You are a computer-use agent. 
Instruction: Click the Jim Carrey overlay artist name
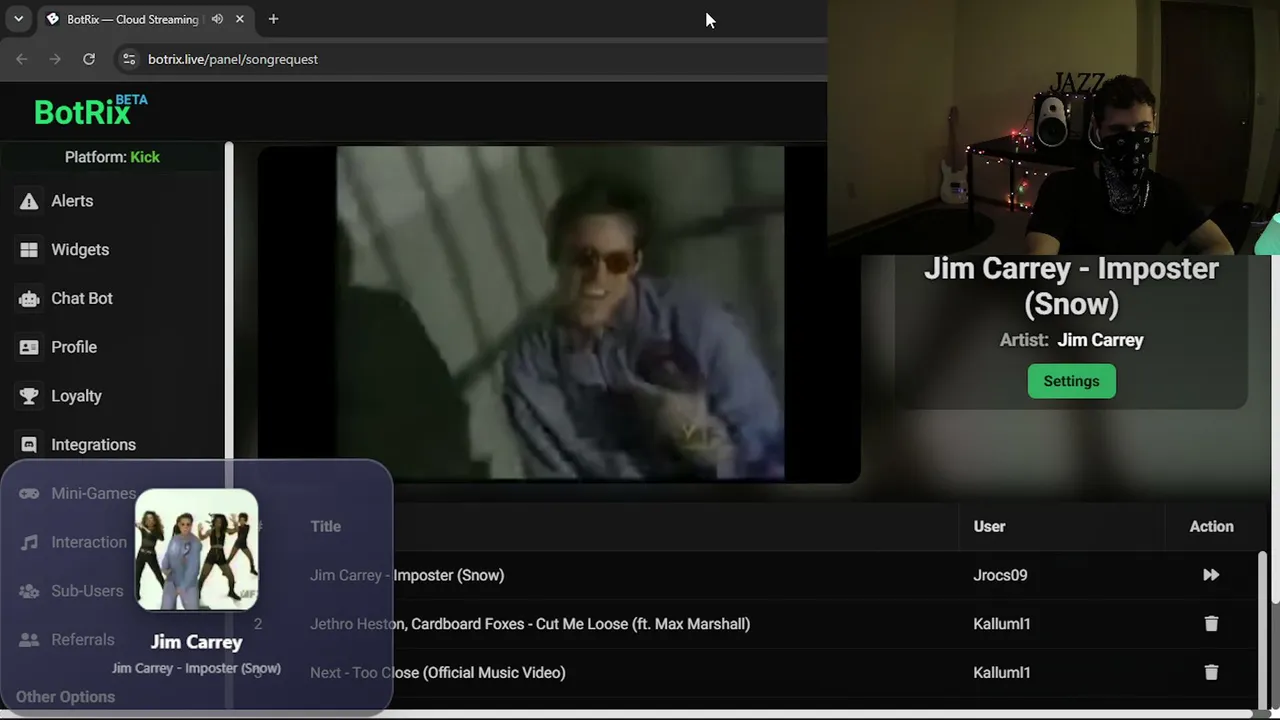pyautogui.click(x=196, y=642)
